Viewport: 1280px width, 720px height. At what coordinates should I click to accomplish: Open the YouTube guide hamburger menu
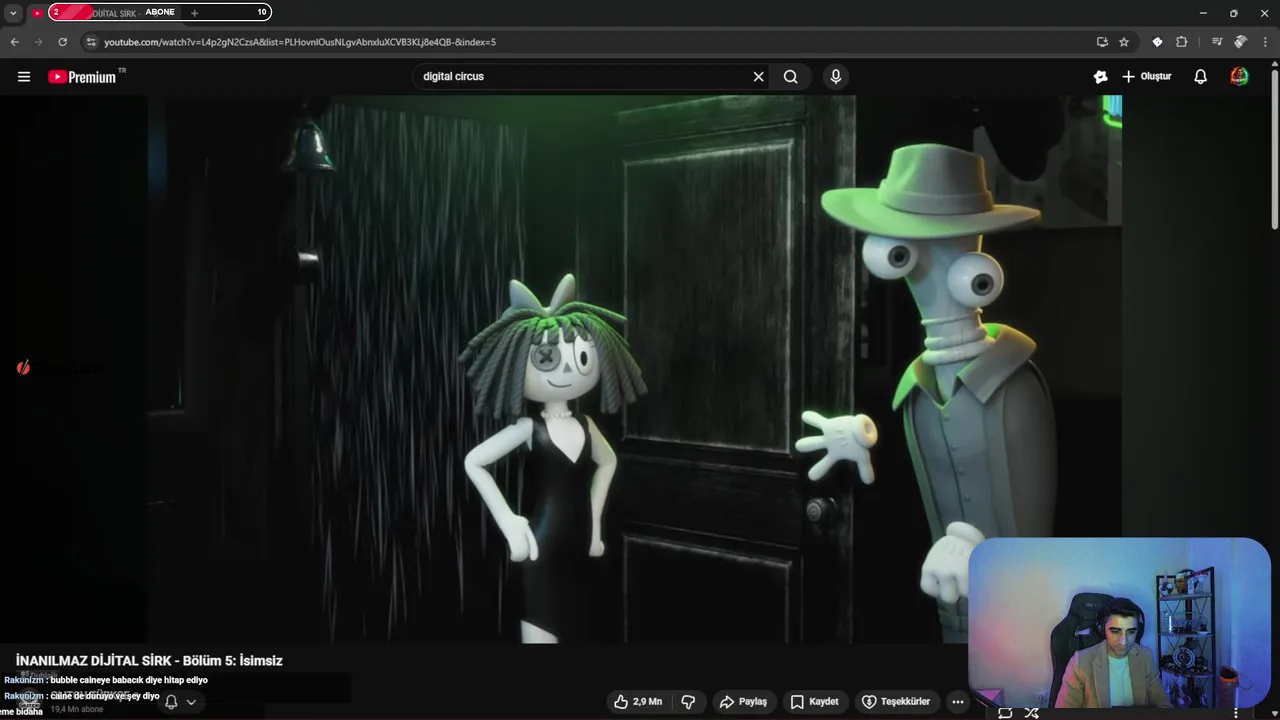coord(24,77)
